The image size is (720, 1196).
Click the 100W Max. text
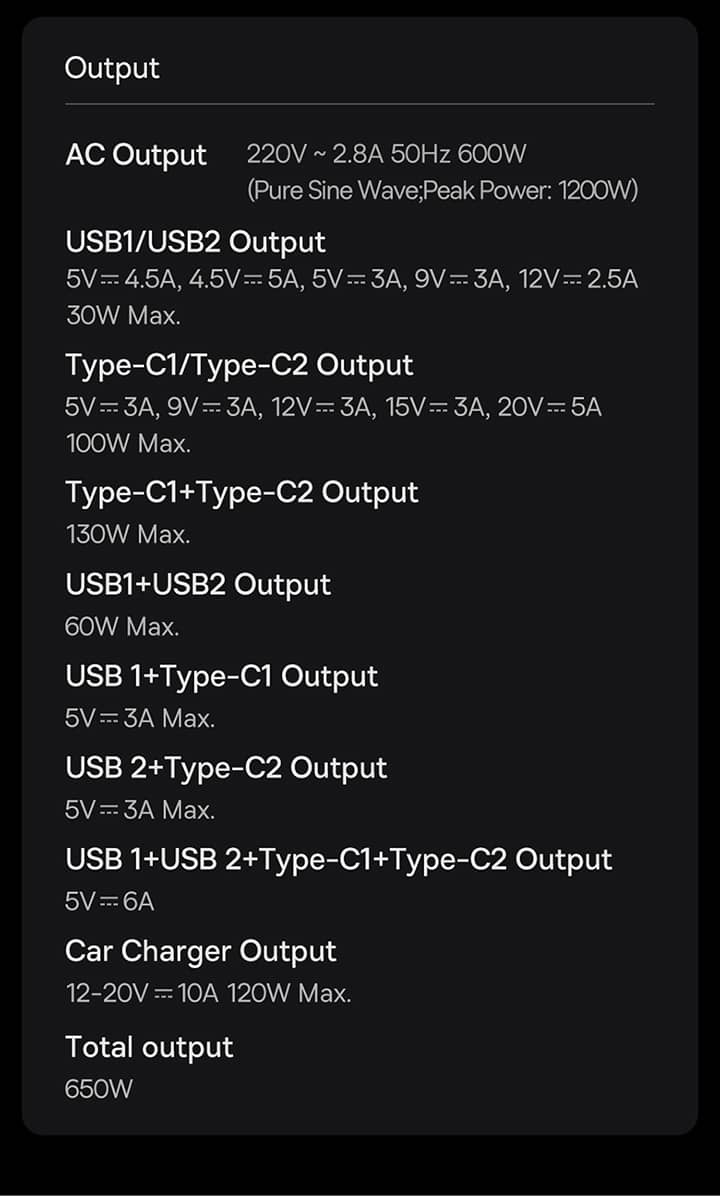[128, 442]
